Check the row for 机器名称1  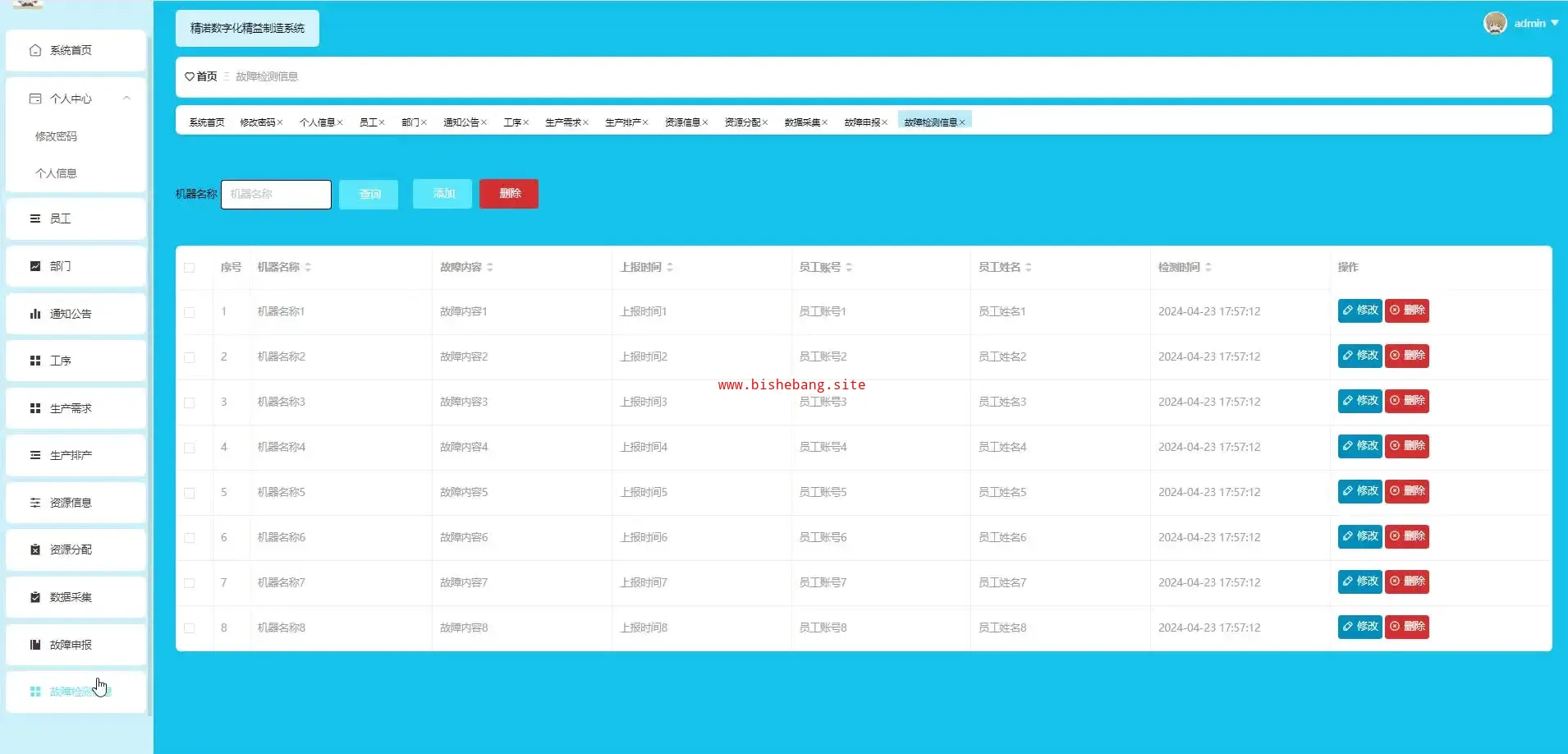(190, 312)
